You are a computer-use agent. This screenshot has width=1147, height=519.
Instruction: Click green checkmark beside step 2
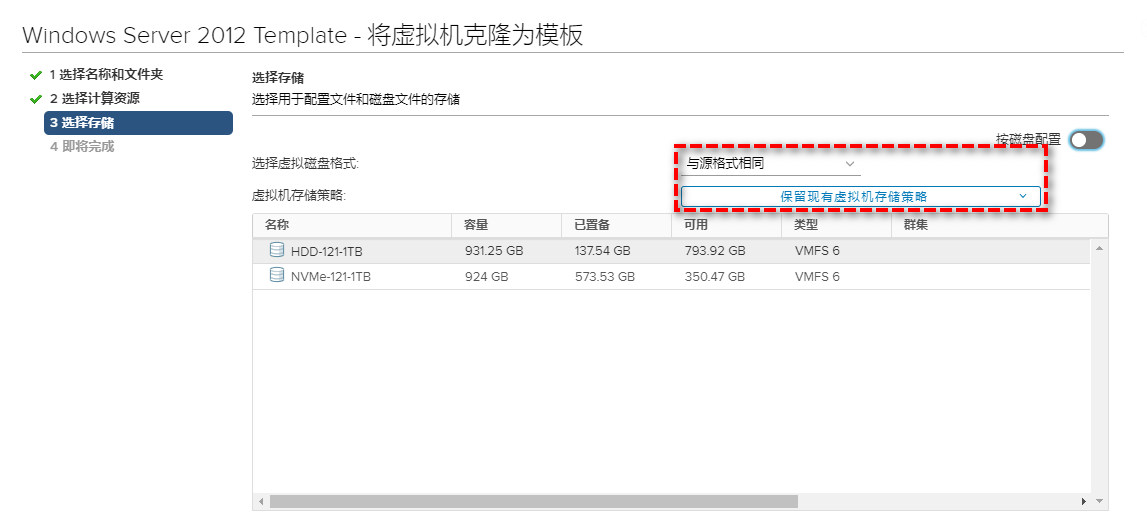tap(36, 99)
